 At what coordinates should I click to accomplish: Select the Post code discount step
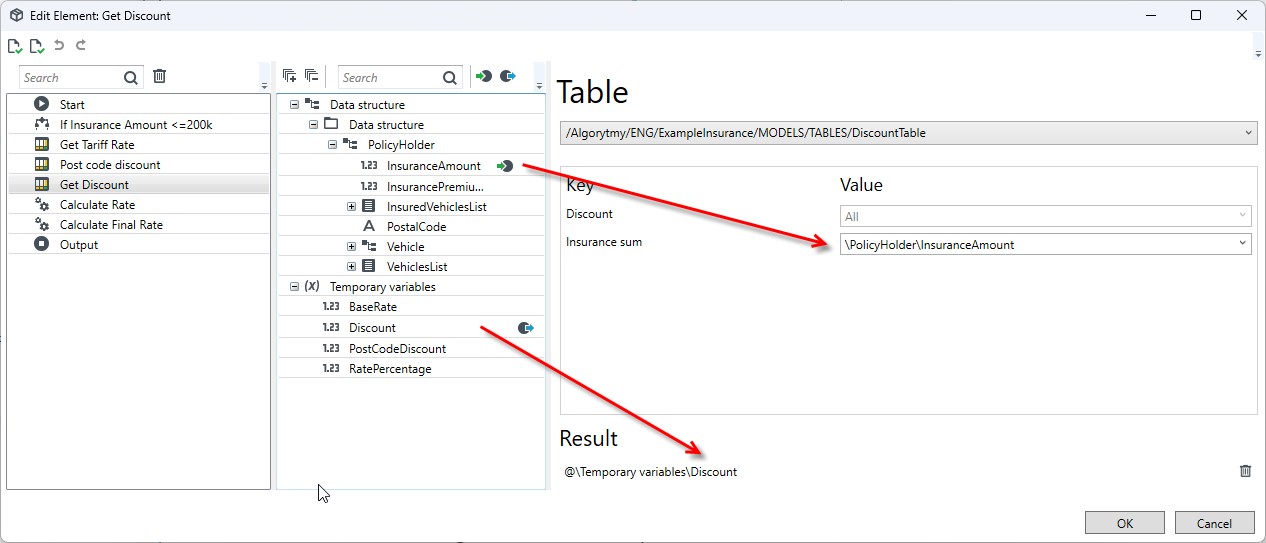pyautogui.click(x=138, y=164)
